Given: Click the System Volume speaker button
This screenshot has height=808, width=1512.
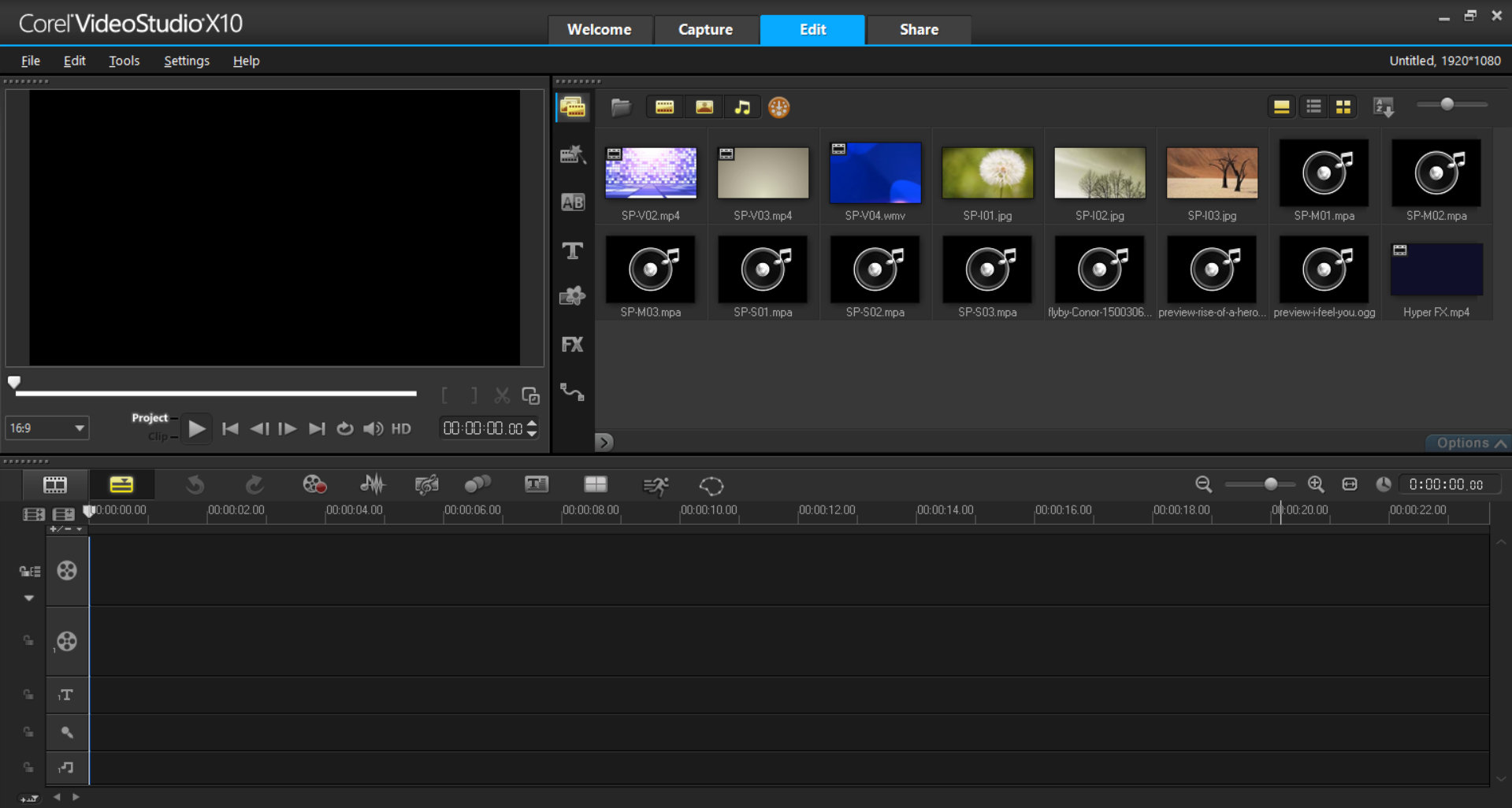Looking at the screenshot, I should click(x=373, y=428).
